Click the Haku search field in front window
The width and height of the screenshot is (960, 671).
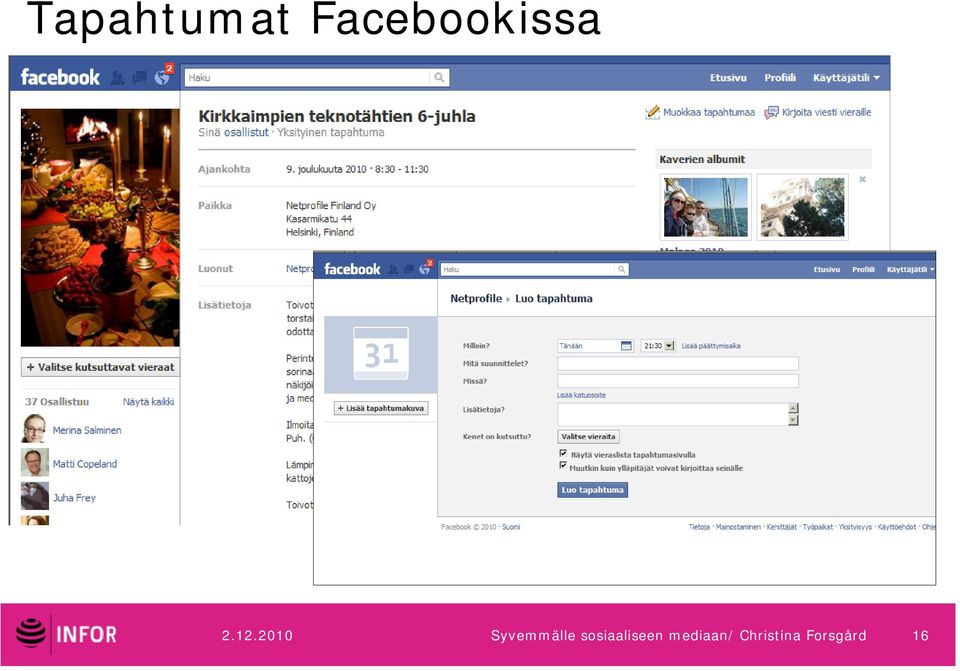pos(528,269)
